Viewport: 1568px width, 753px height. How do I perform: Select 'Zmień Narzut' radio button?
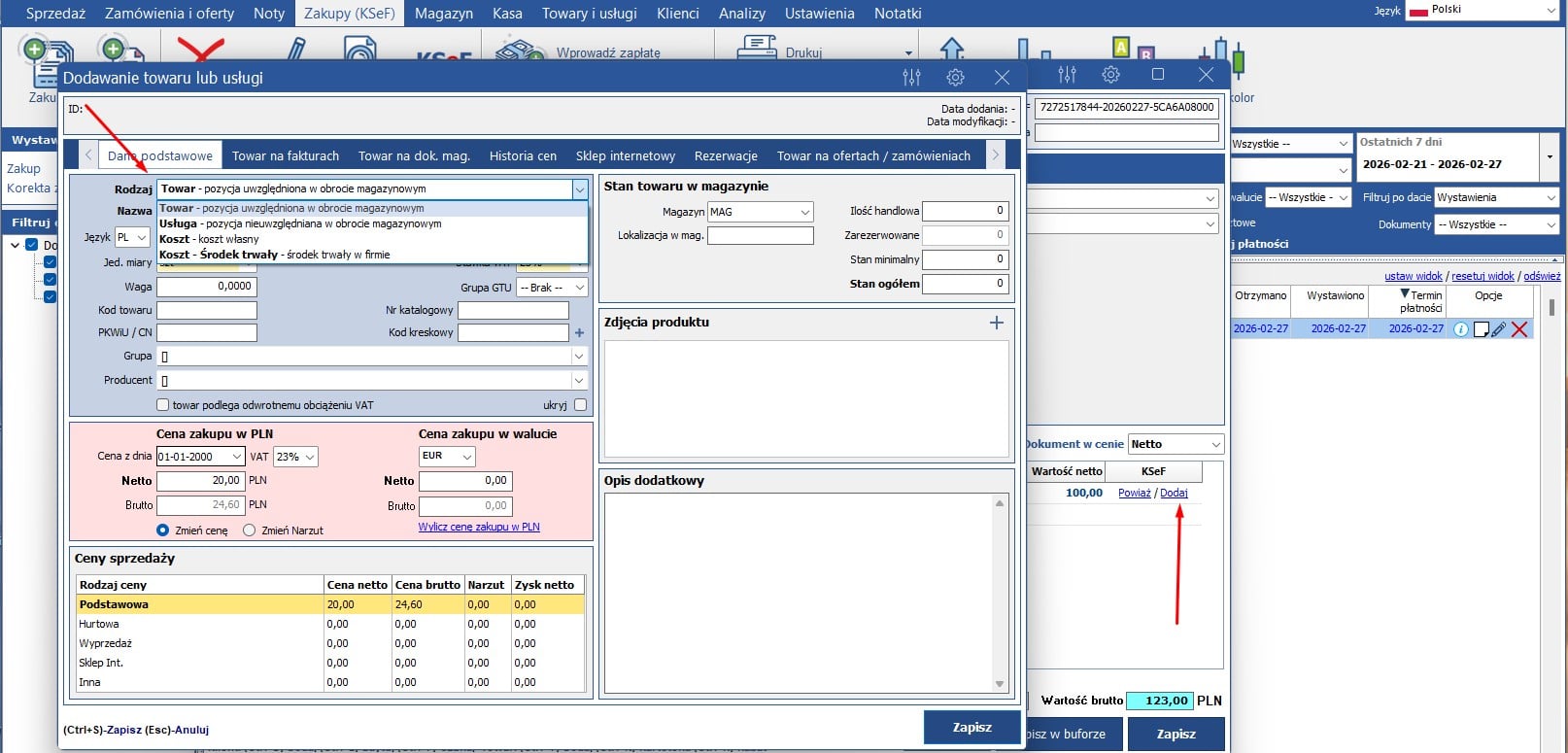coord(250,531)
